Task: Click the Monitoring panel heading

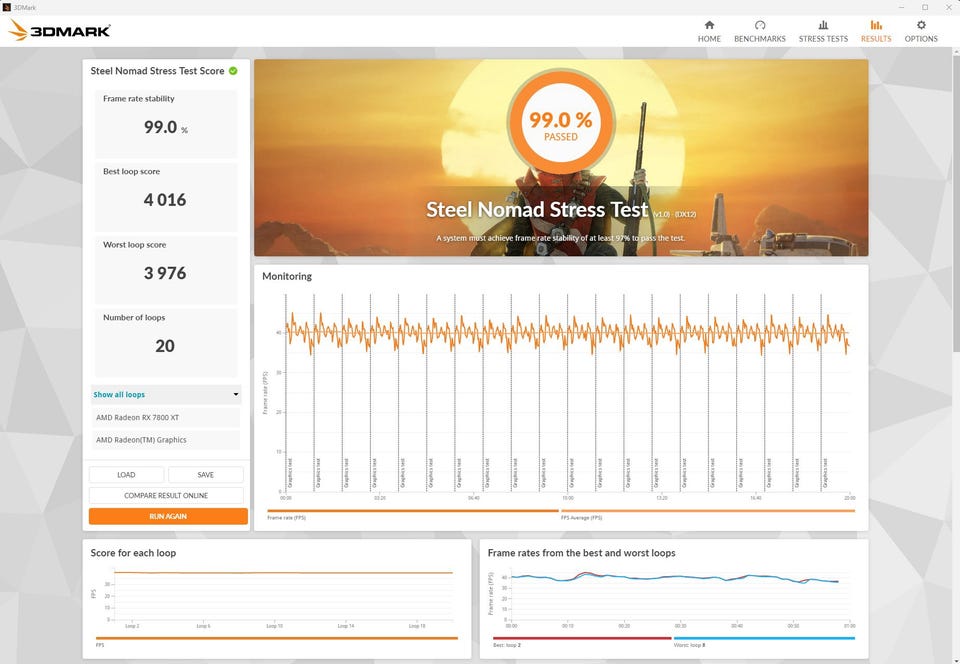Action: 287,277
